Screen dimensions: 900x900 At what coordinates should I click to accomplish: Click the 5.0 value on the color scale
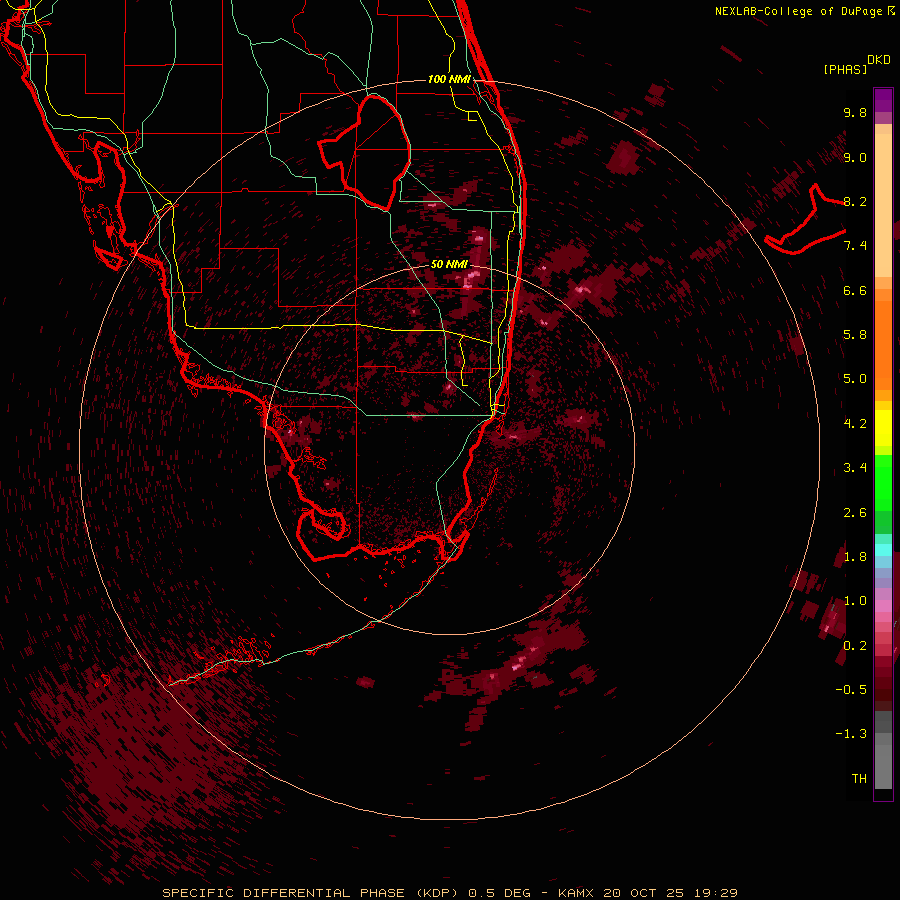click(855, 379)
